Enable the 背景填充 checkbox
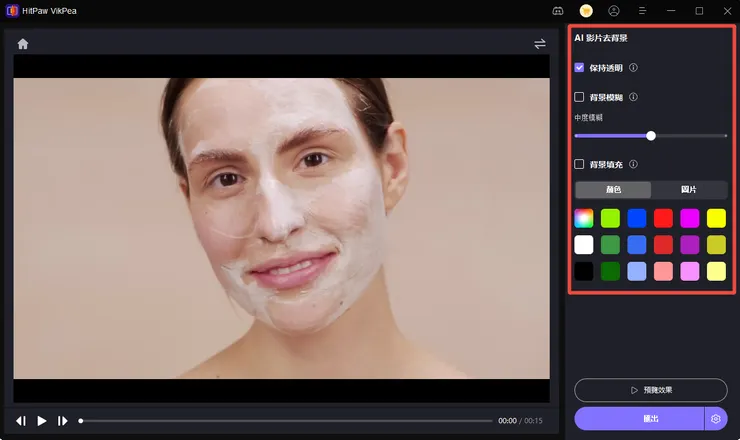This screenshot has height=440, width=740. 579,164
